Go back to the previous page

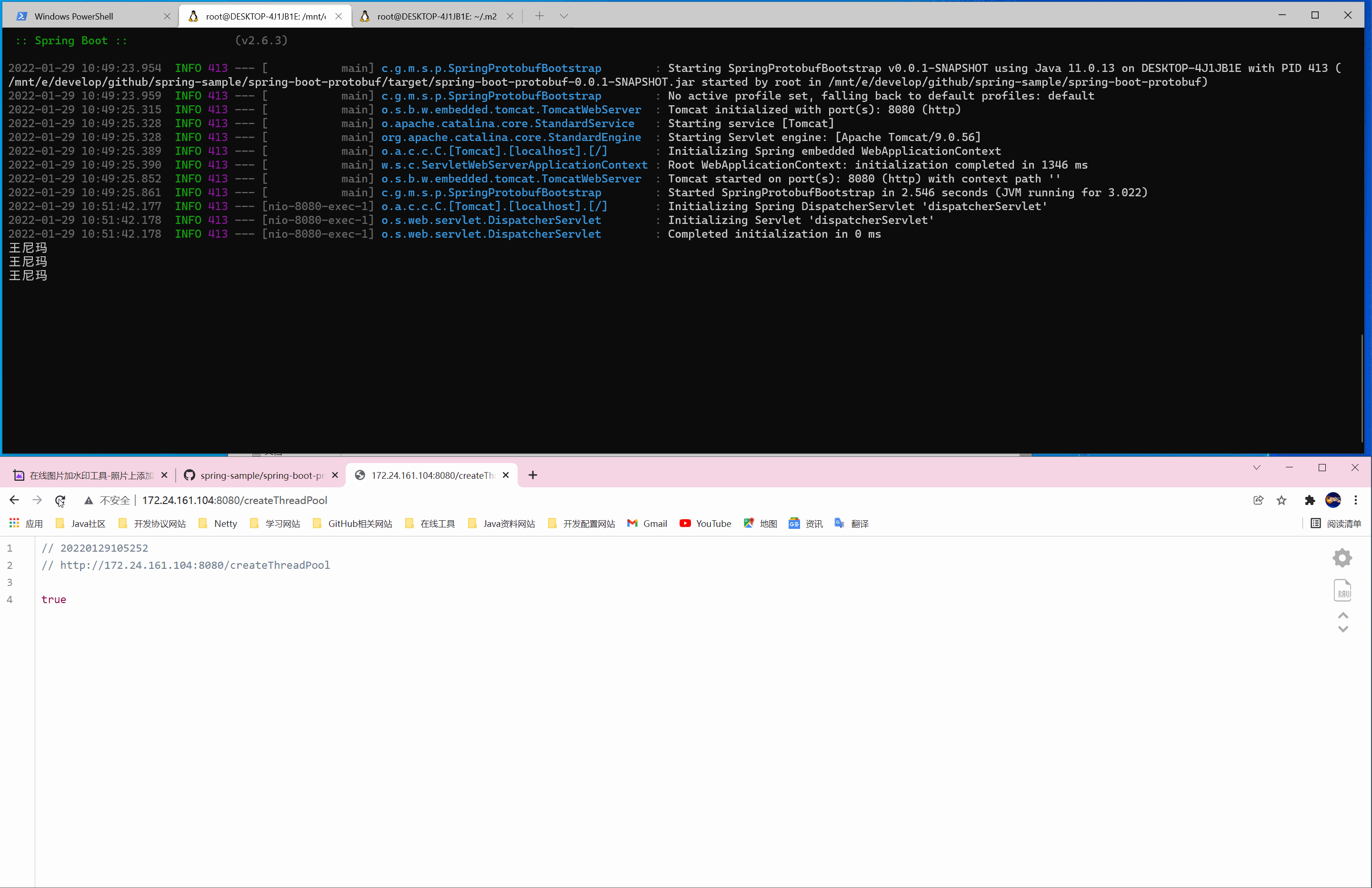[x=14, y=500]
